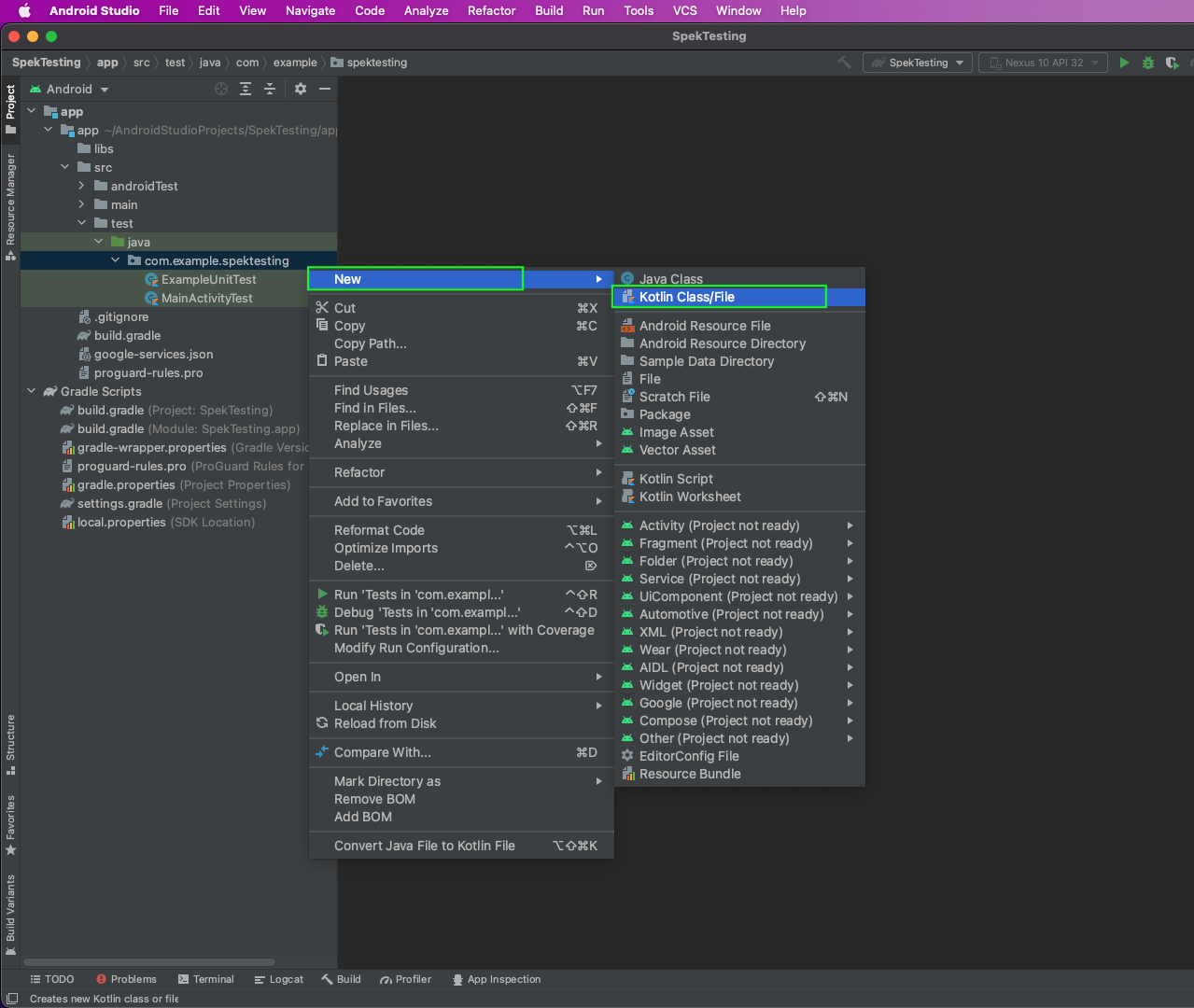Open the Structure side tab

click(10, 745)
